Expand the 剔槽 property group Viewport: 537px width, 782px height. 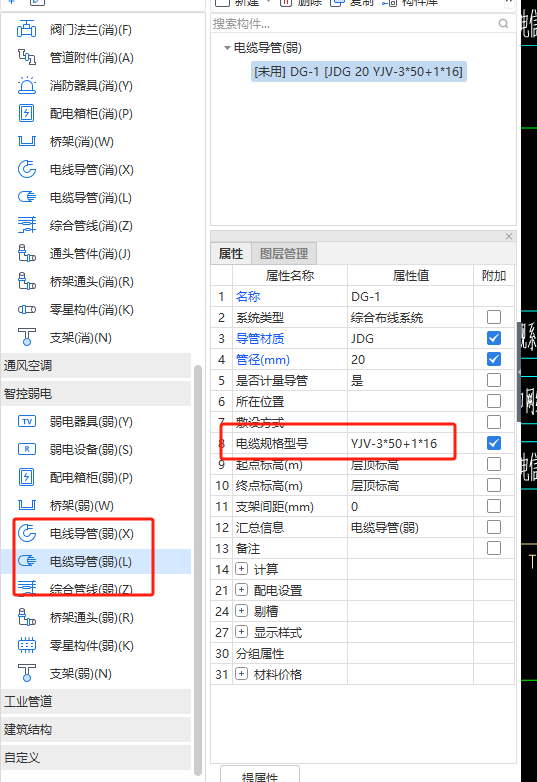(x=241, y=611)
